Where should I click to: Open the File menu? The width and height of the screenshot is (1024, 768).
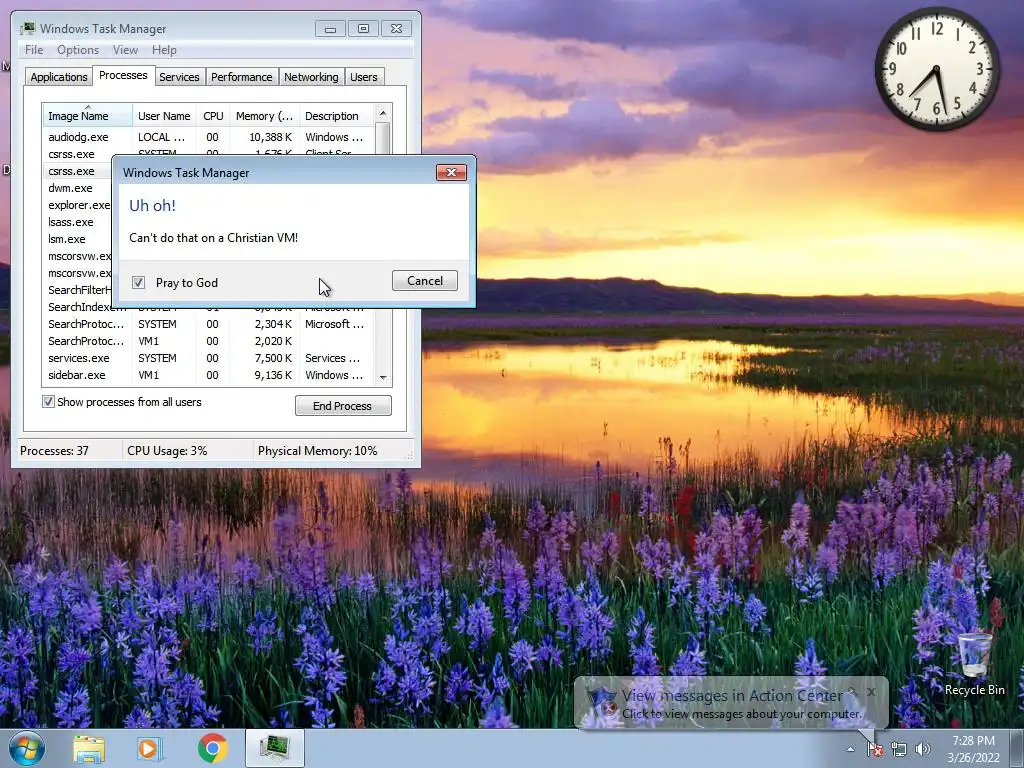coord(34,50)
